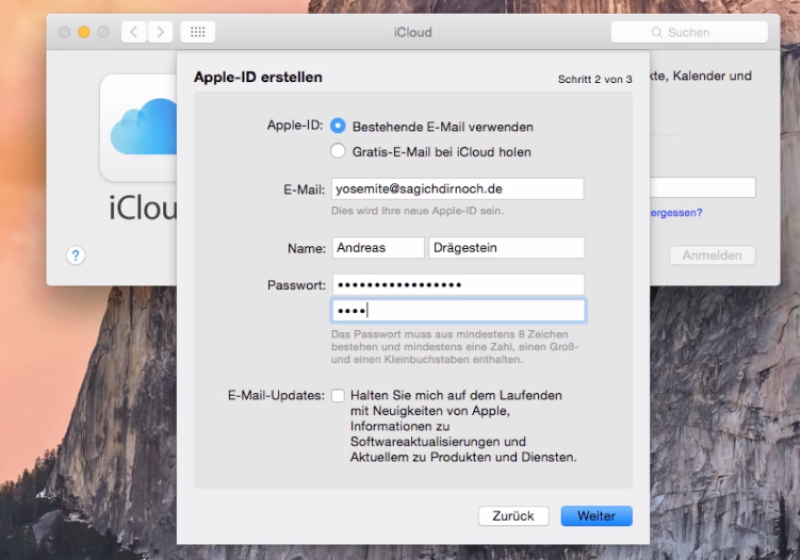Enable the E-Mail-Updates checkbox
This screenshot has height=560, width=800.
click(x=338, y=396)
